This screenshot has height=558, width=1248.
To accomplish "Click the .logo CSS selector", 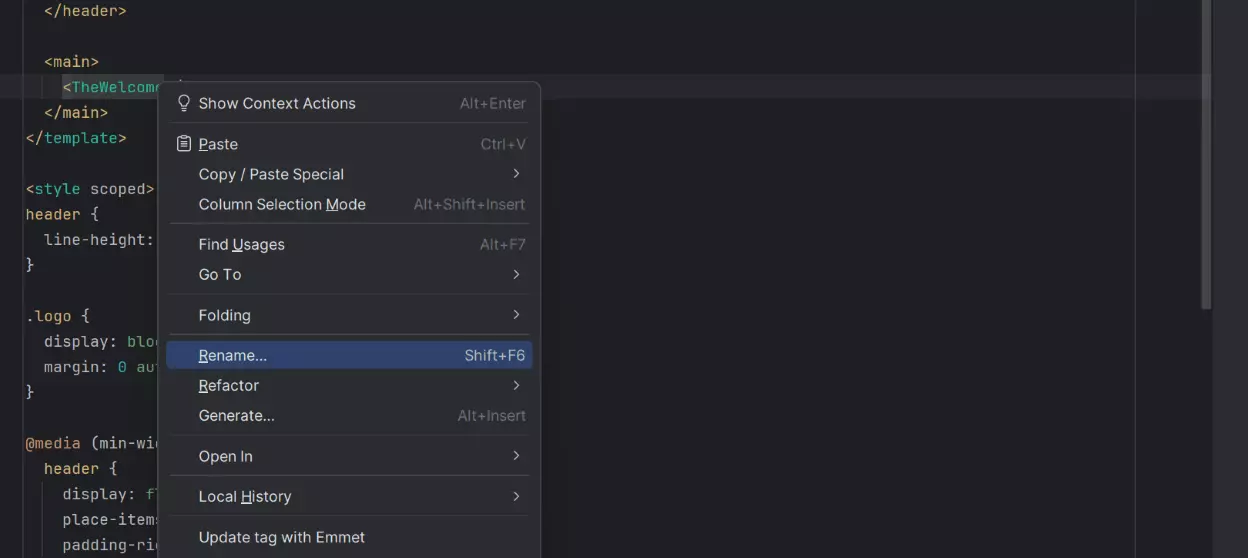I will [x=50, y=316].
